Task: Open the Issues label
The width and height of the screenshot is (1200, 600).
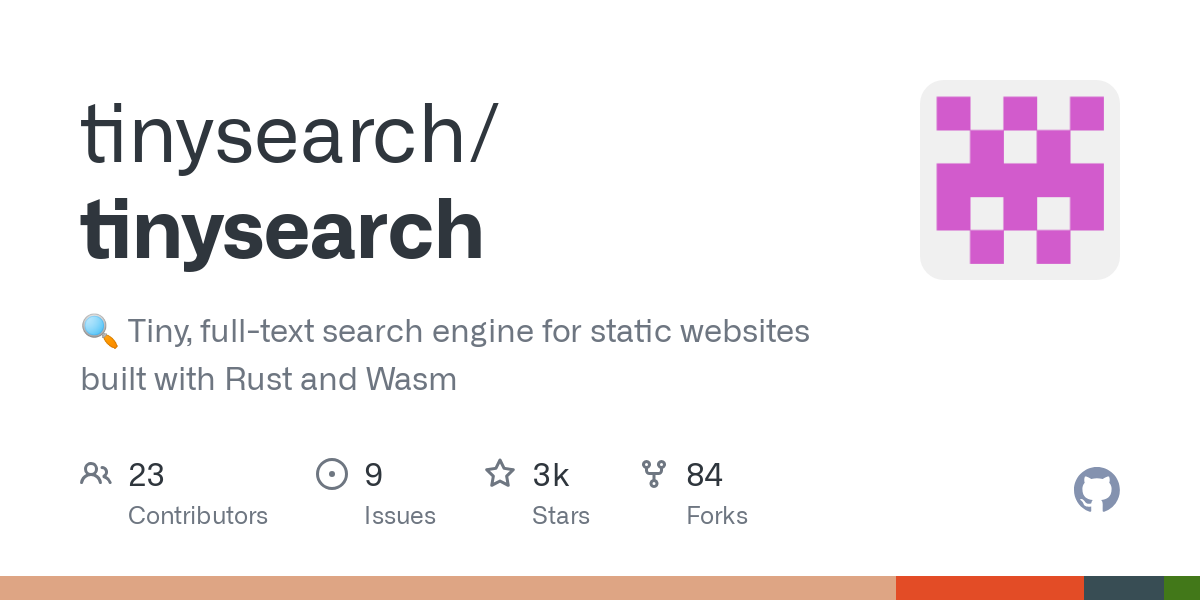Action: click(x=400, y=516)
